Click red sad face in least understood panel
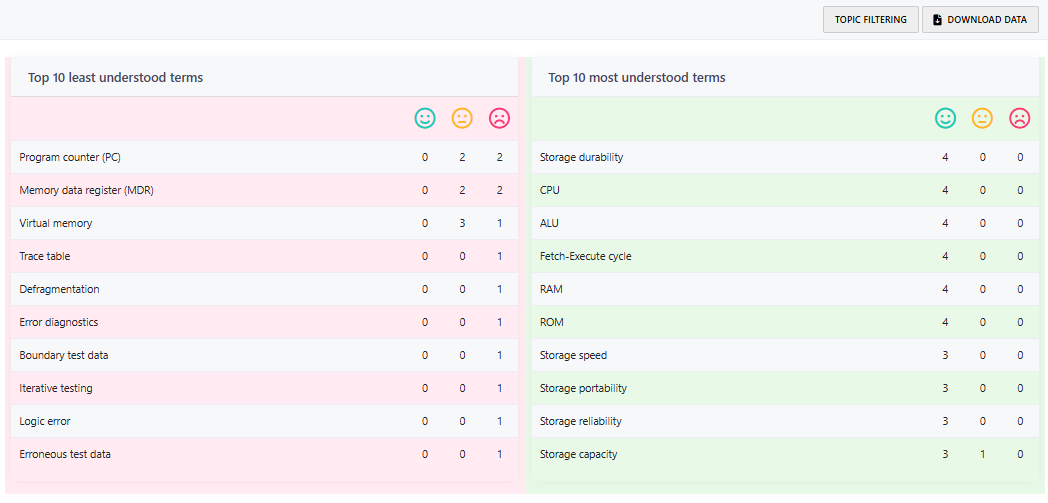 pyautogui.click(x=499, y=118)
